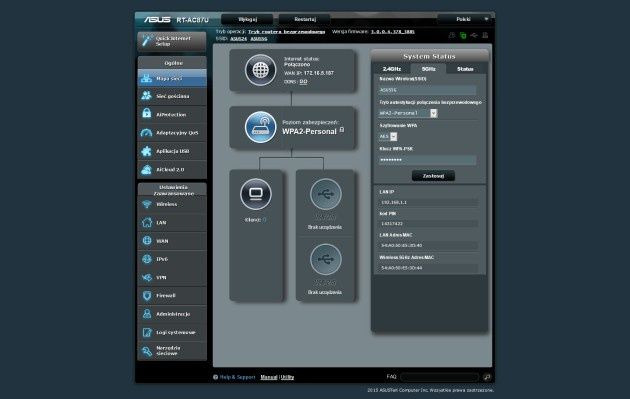Viewport: 630px width, 399px height.
Task: Switch to the 5GHz tab
Action: [x=428, y=69]
